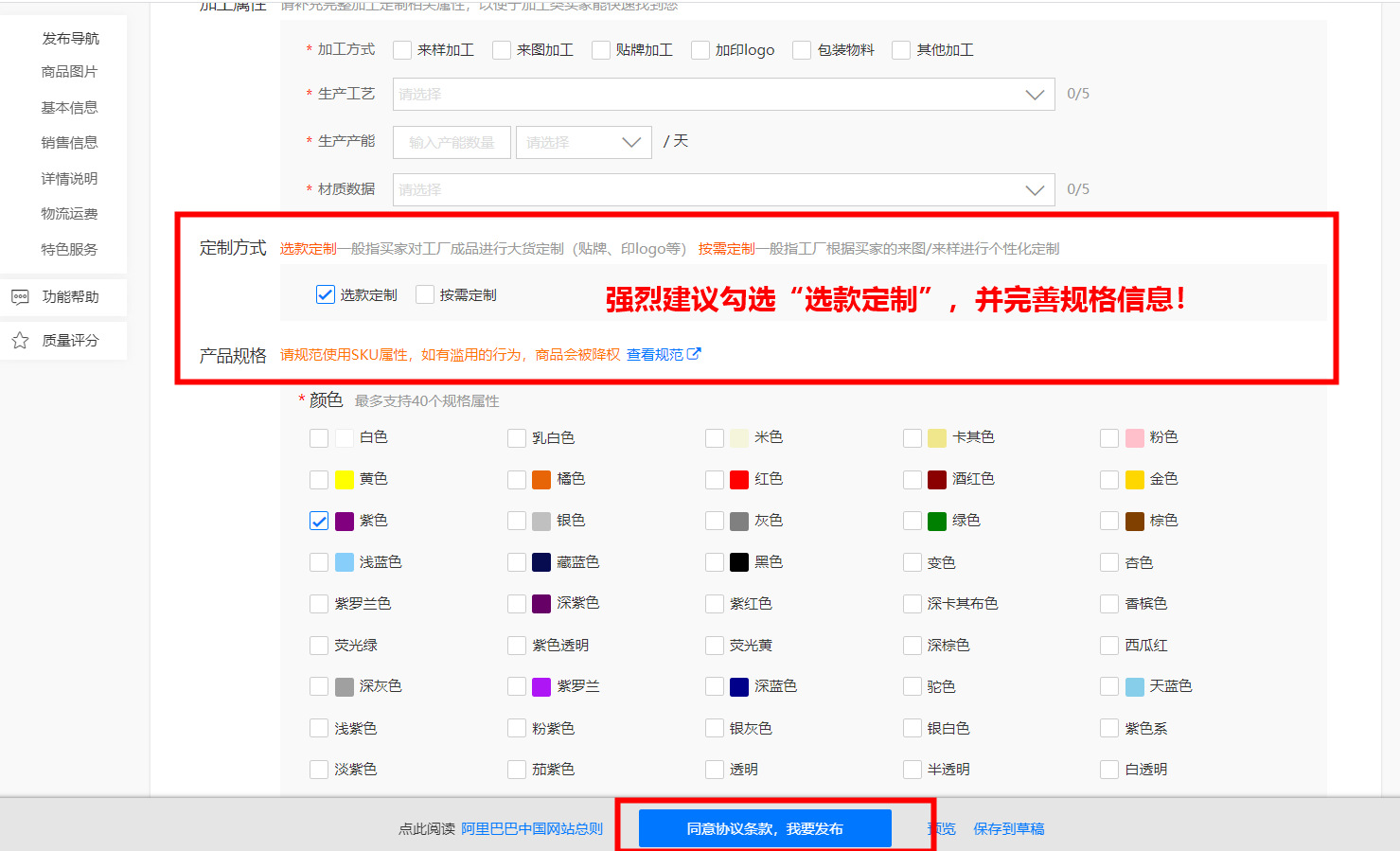Check the 贴牌加工 option
This screenshot has width=1400, height=851.
point(601,49)
